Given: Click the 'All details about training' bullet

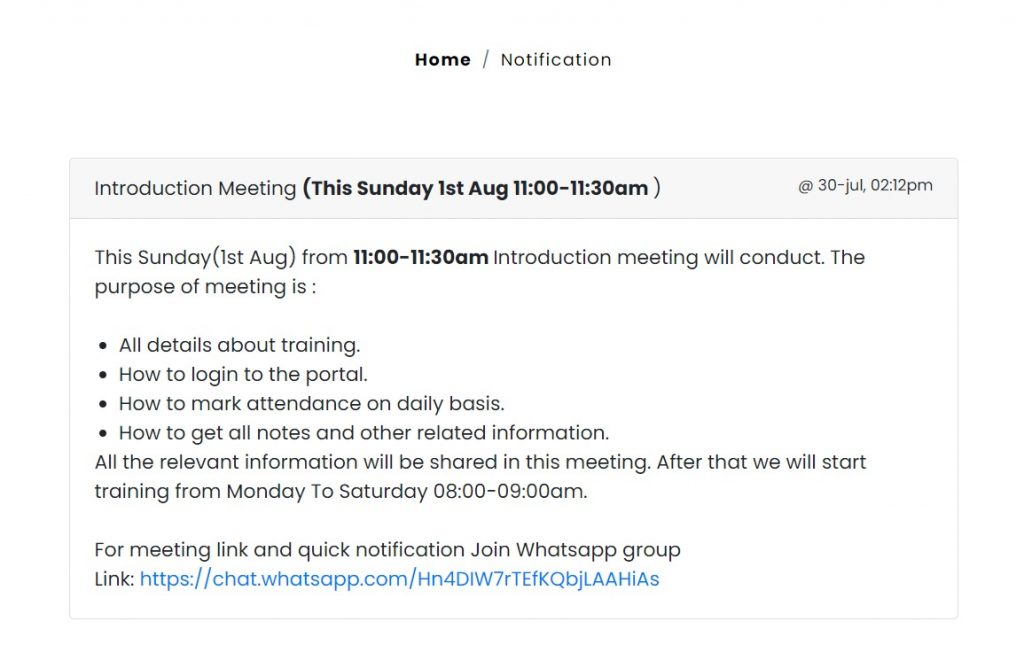Looking at the screenshot, I should click(239, 345).
